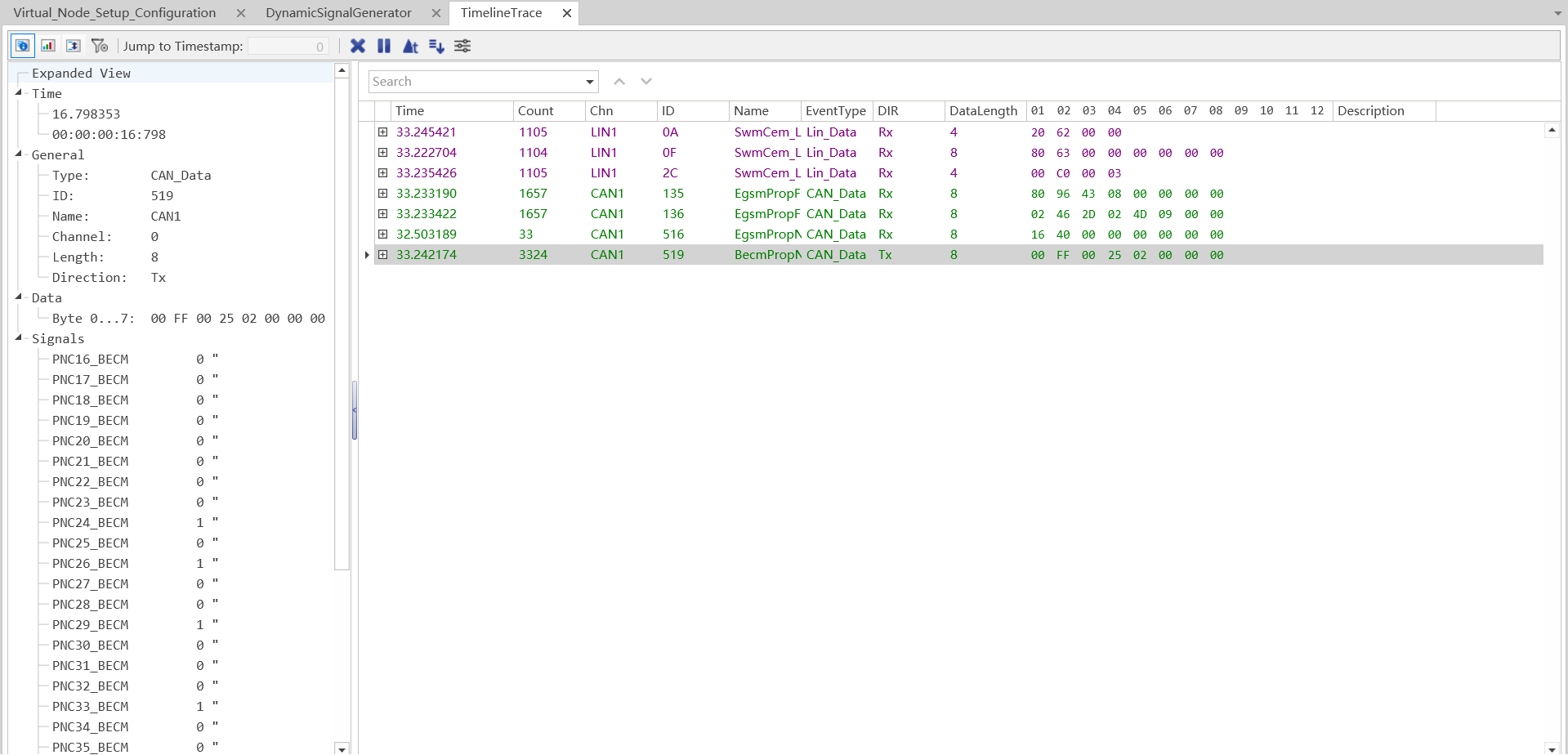1568x755 pixels.
Task: Click the delta time 'At' toolbar icon
Action: point(410,47)
